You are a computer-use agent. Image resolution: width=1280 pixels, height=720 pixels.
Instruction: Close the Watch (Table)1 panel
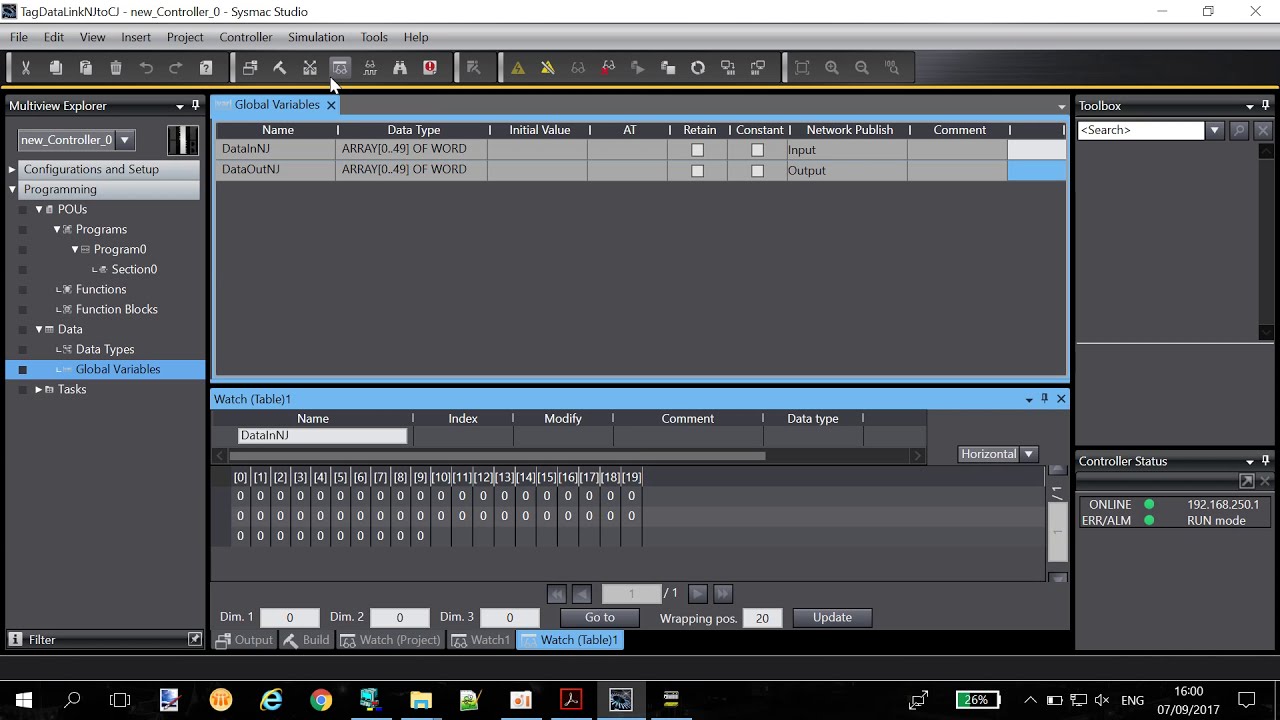[x=1061, y=399]
